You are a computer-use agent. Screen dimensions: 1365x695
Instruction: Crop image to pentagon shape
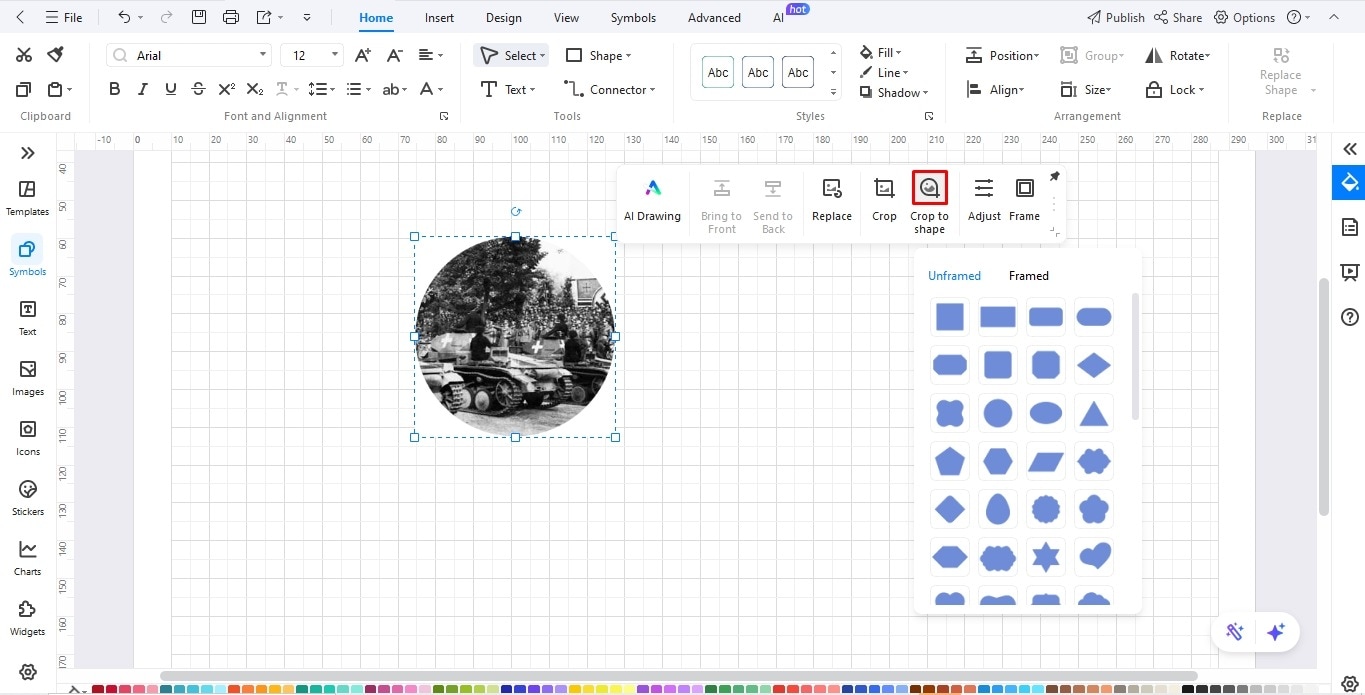(x=950, y=461)
